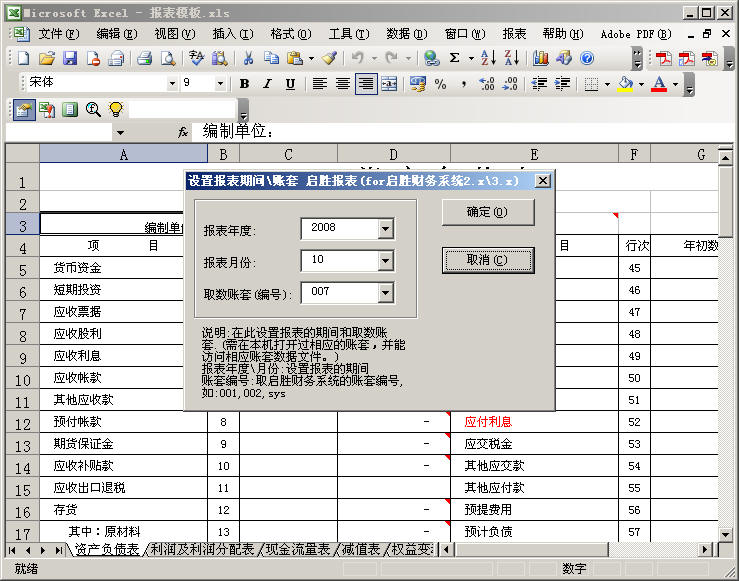This screenshot has width=739, height=581.
Task: Open the 编辑(E) menu
Action: [x=117, y=34]
